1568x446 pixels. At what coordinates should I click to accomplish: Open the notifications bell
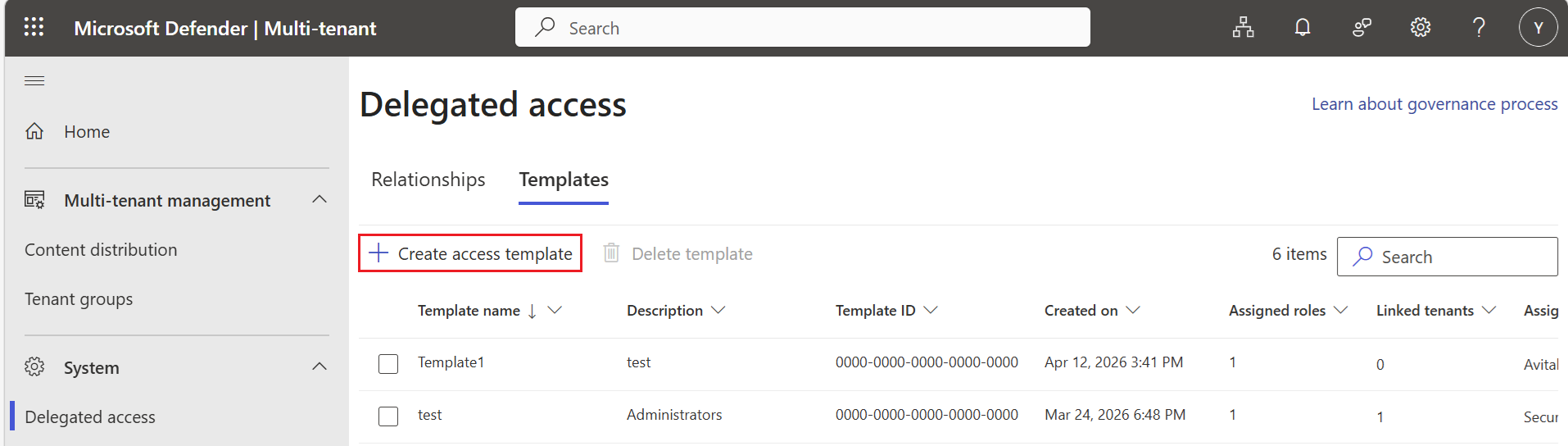pos(1302,28)
